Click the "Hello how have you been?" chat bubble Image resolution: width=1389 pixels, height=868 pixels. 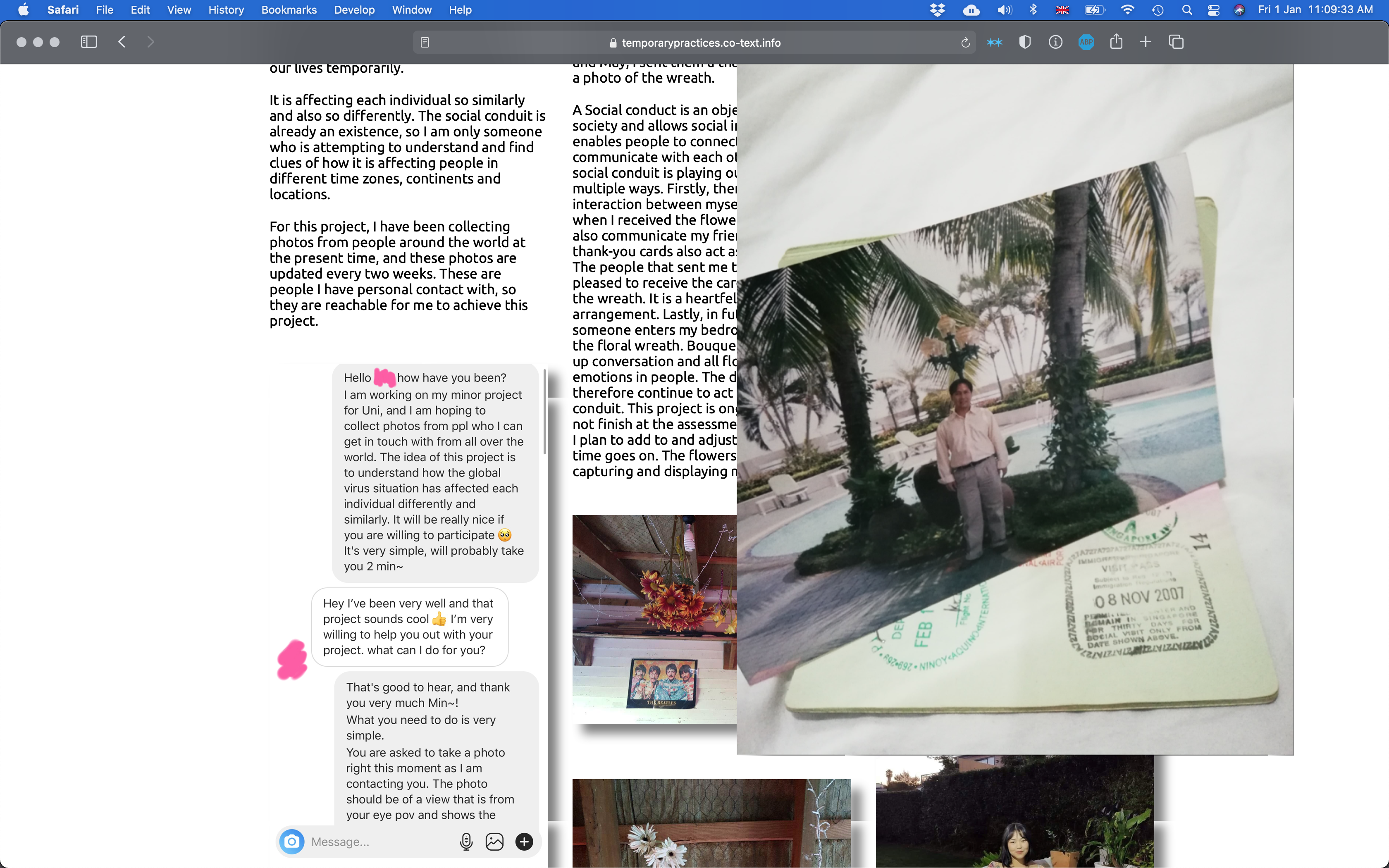435,472
